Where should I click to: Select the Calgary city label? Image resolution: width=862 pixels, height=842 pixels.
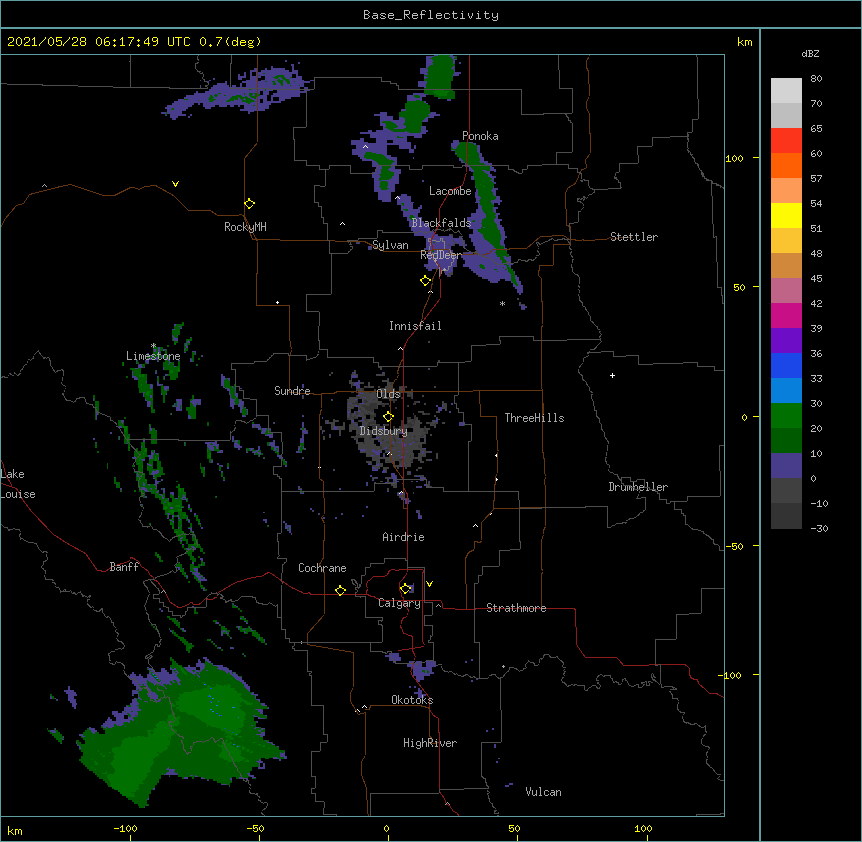point(399,603)
